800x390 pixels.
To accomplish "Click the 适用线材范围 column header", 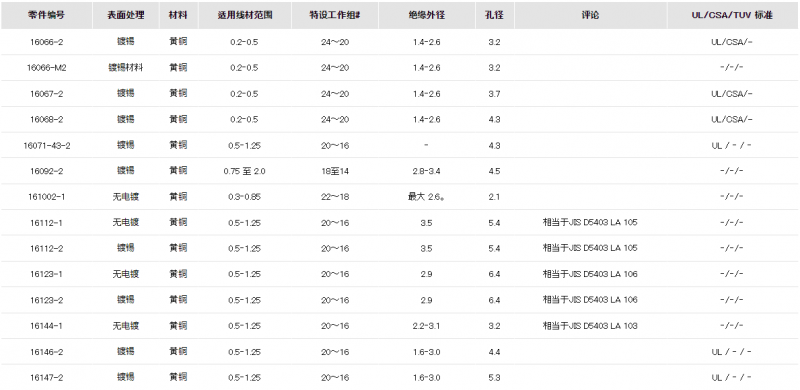I will [244, 15].
